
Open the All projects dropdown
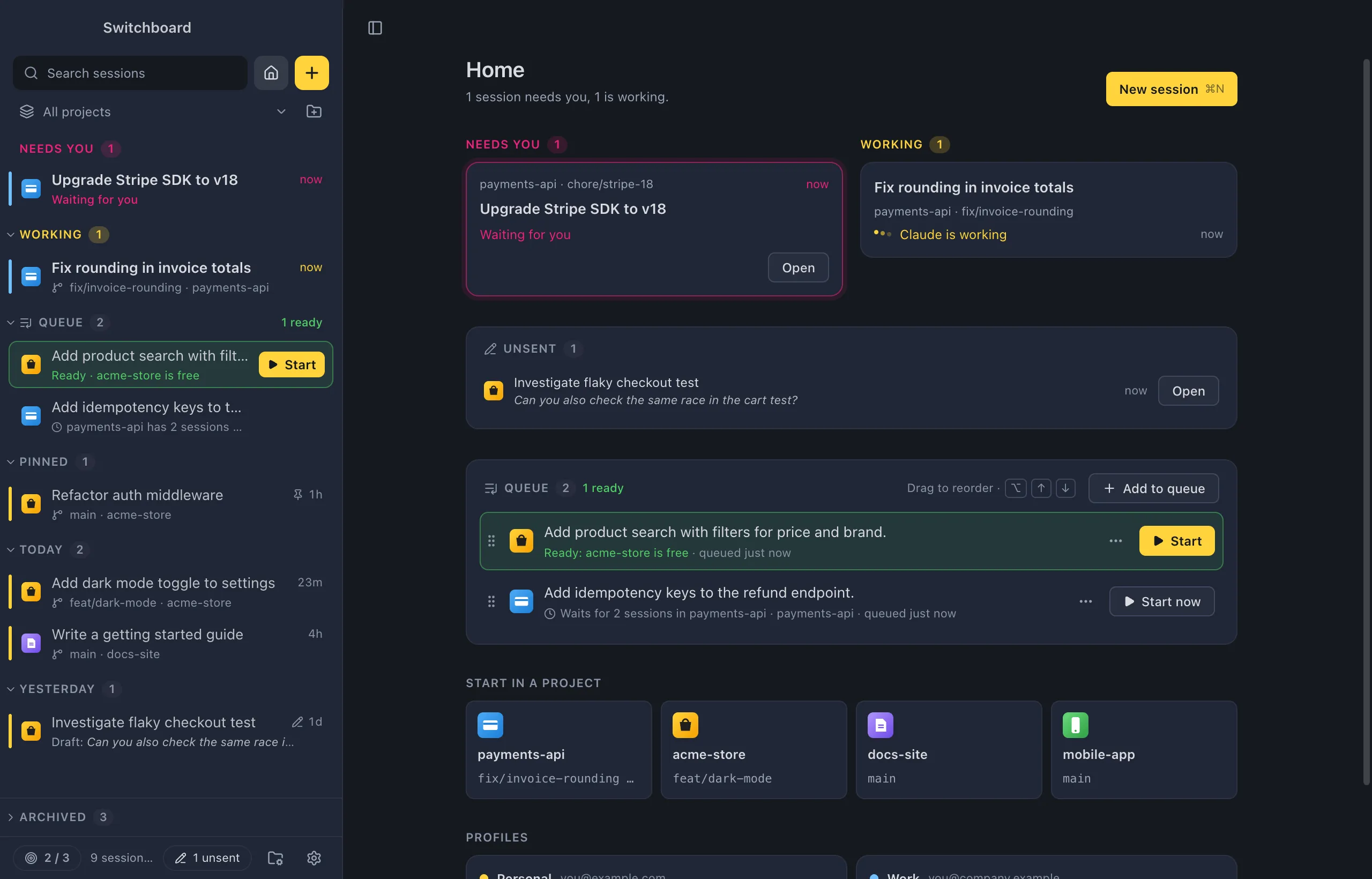(x=153, y=111)
